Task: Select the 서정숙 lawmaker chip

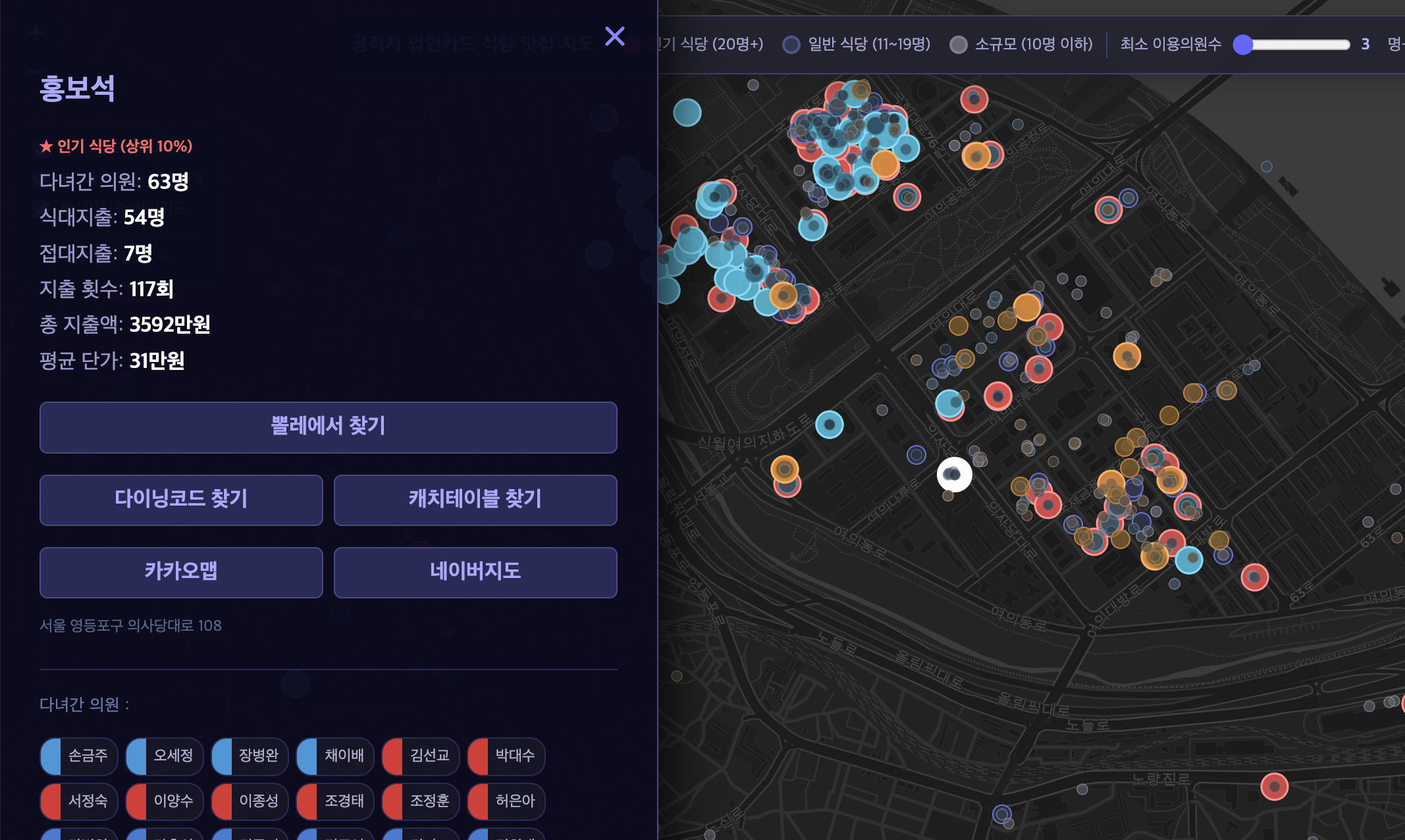Action: 78,801
